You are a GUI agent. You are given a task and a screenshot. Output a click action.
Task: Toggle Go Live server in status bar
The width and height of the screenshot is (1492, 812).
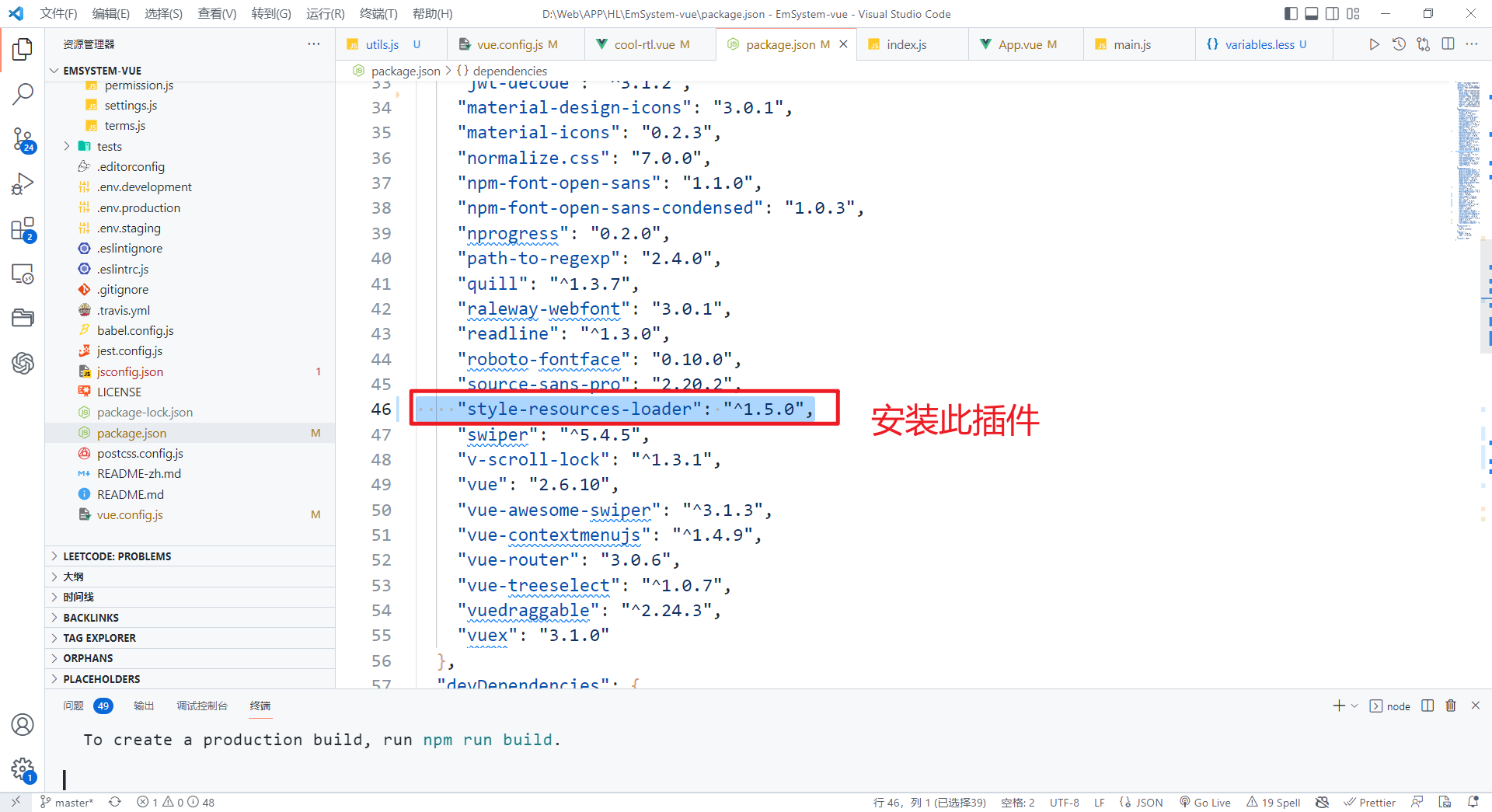click(1205, 802)
